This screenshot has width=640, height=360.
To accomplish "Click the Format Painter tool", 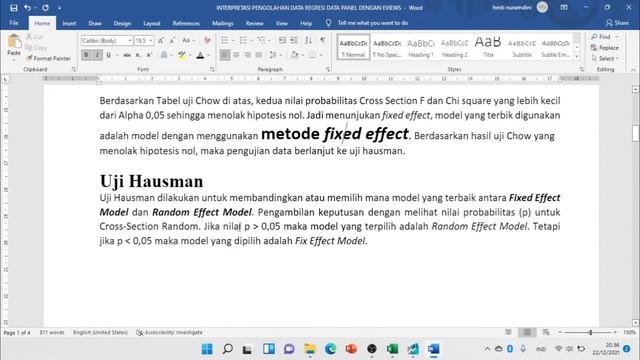I will click(48, 58).
